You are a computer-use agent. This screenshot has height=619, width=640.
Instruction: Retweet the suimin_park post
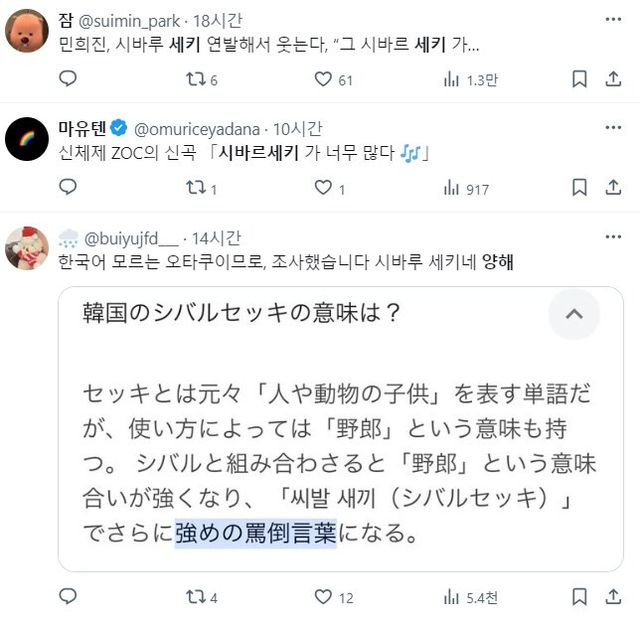194,79
